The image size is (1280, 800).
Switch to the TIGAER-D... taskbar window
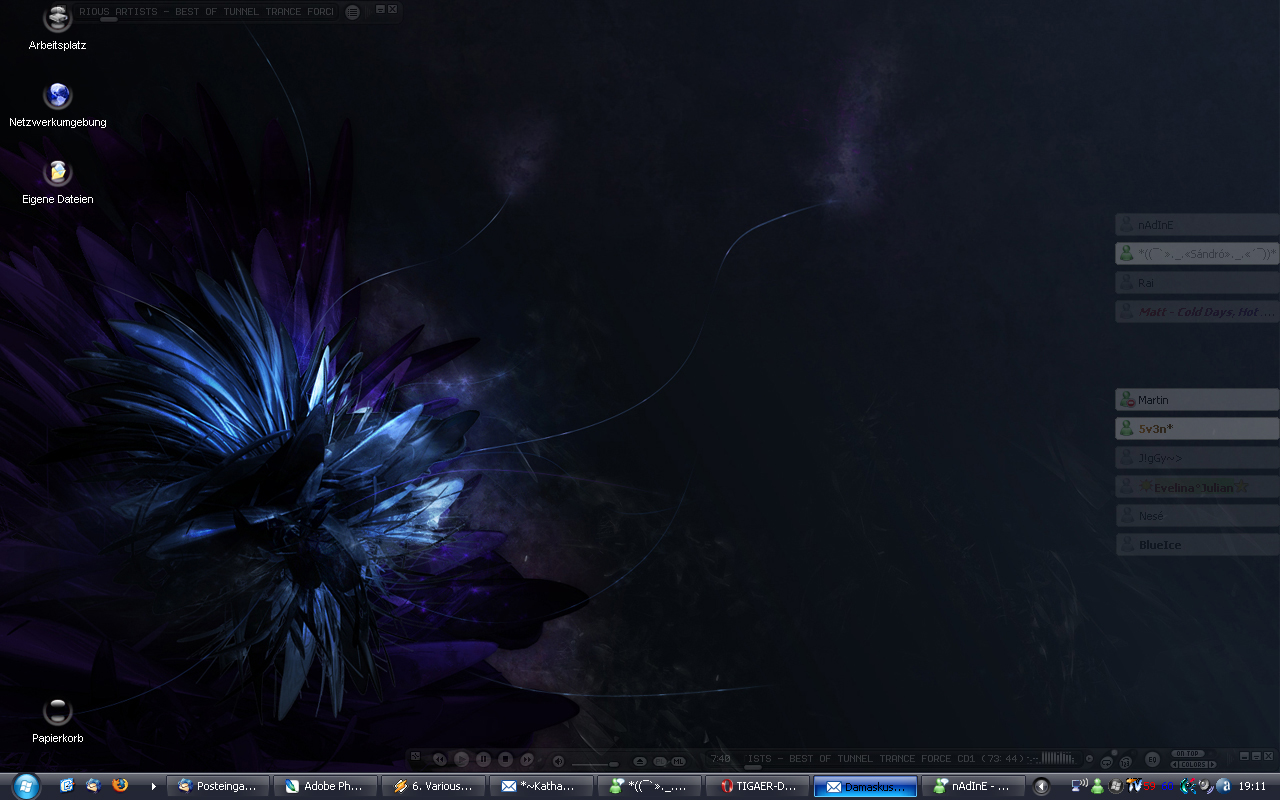point(758,786)
